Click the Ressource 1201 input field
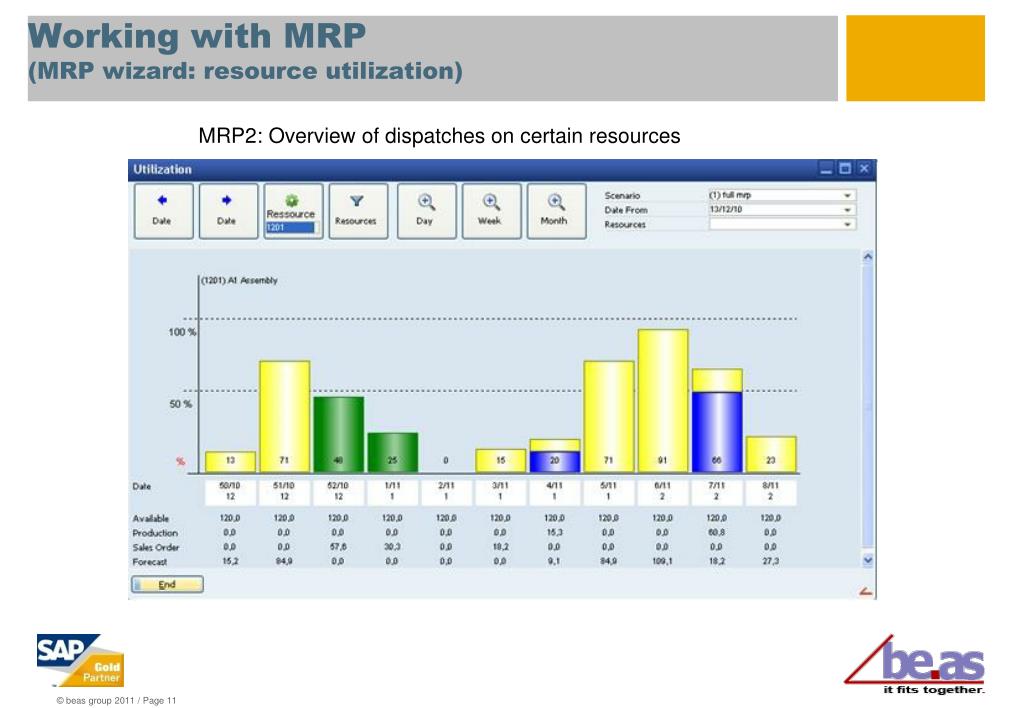The image size is (1023, 708). coord(290,228)
